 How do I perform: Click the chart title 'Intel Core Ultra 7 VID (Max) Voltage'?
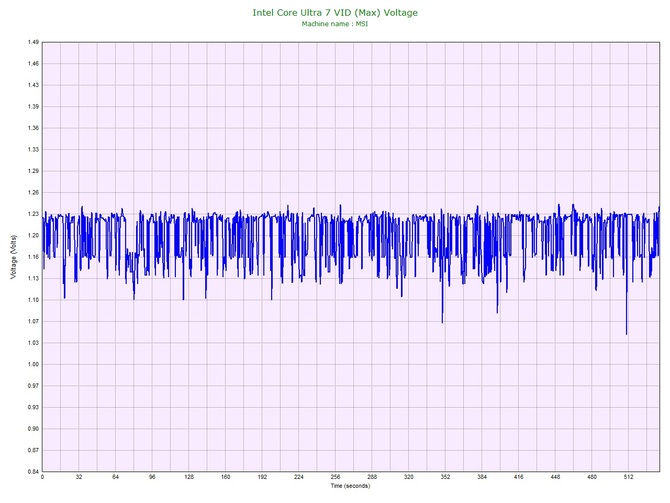[335, 12]
